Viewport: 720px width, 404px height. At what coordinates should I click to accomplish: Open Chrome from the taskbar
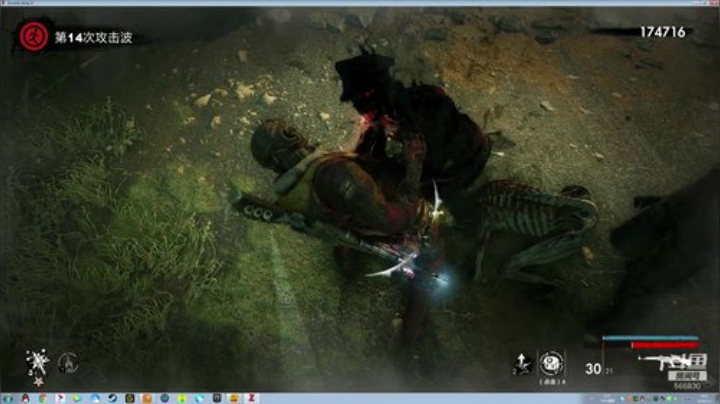[x=43, y=398]
